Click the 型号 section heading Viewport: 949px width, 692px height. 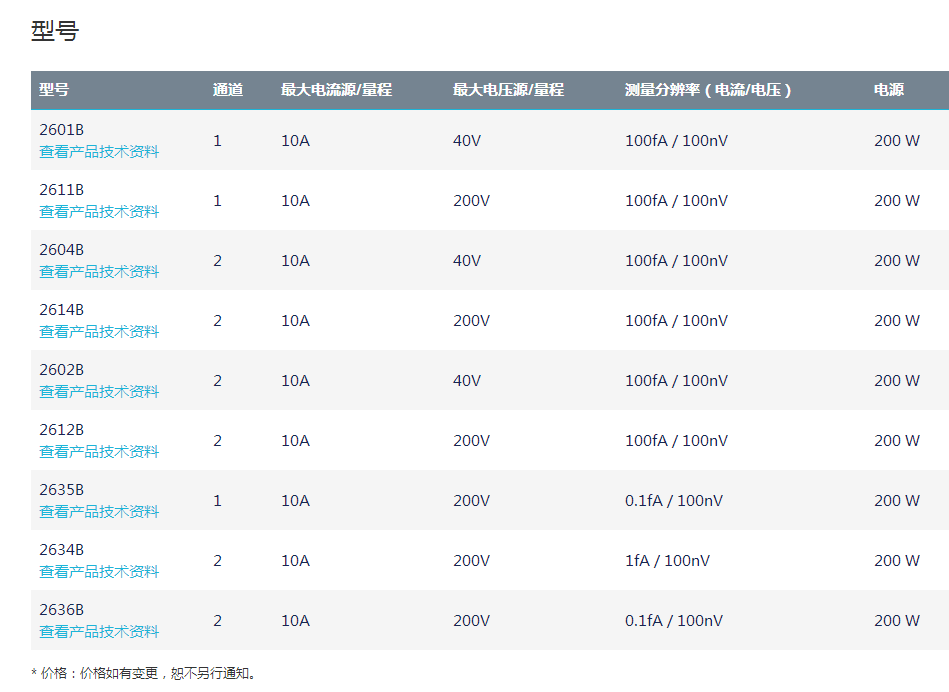54,30
